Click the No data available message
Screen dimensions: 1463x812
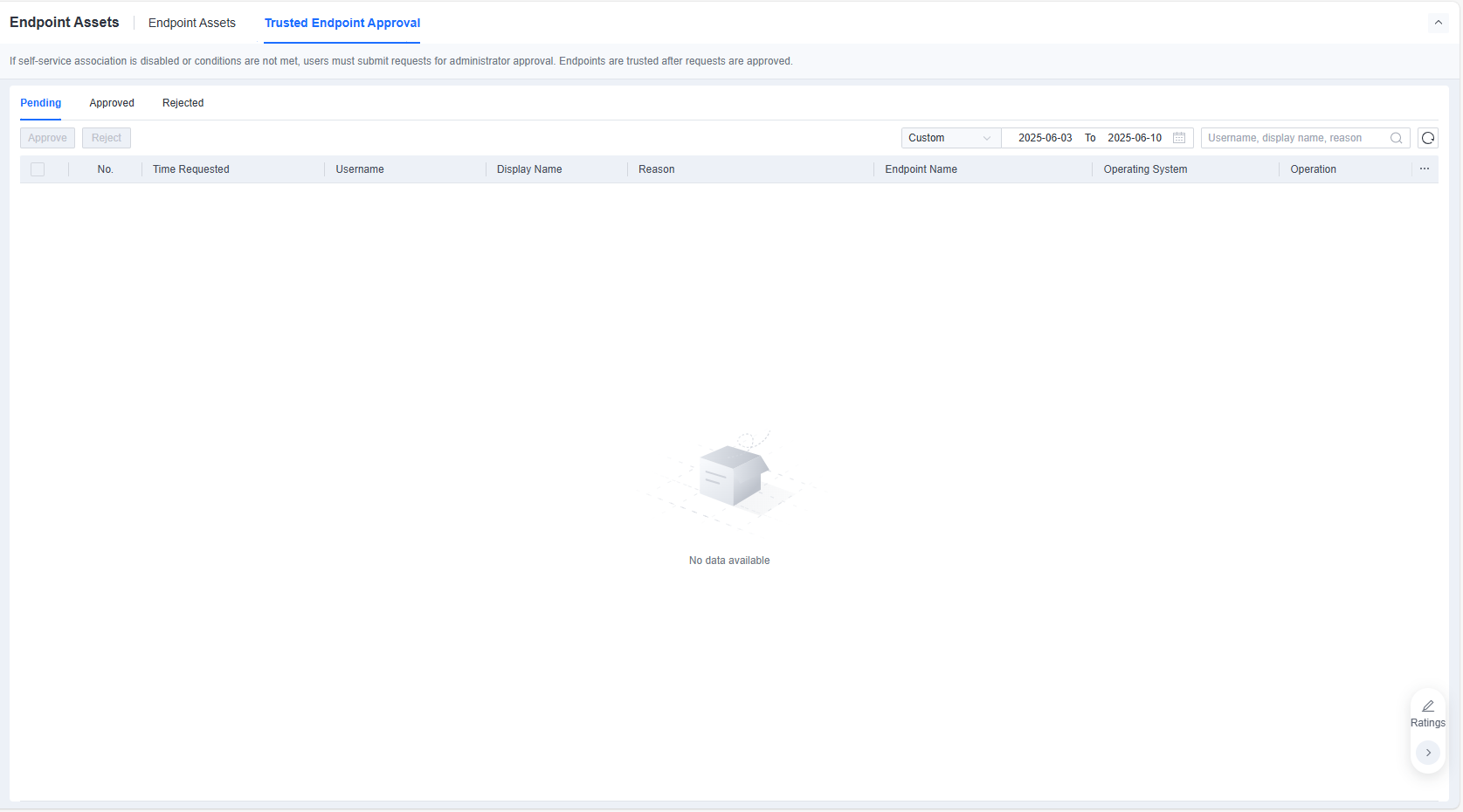729,561
